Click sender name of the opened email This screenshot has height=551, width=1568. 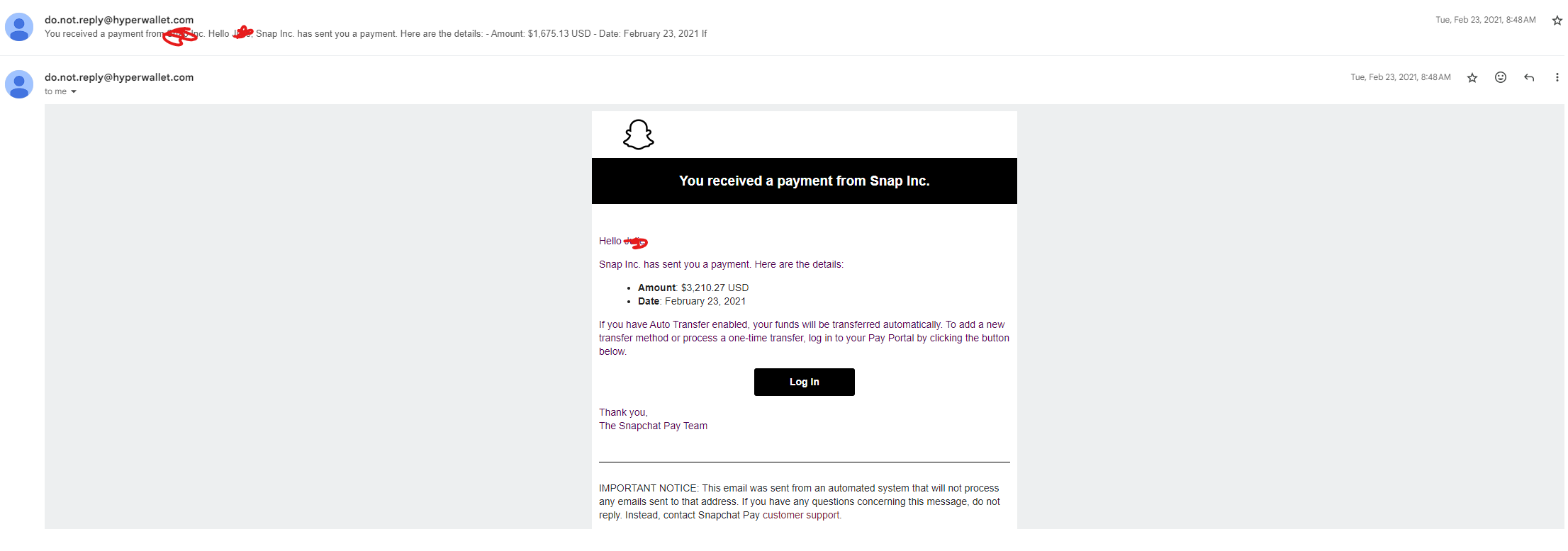click(119, 77)
